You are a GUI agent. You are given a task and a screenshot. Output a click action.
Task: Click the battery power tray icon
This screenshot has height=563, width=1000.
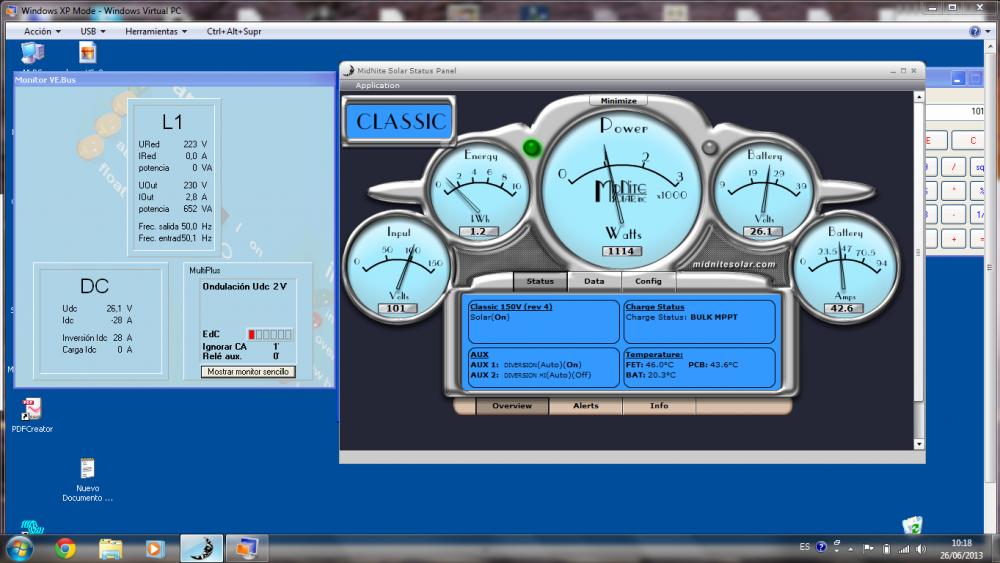click(x=886, y=548)
